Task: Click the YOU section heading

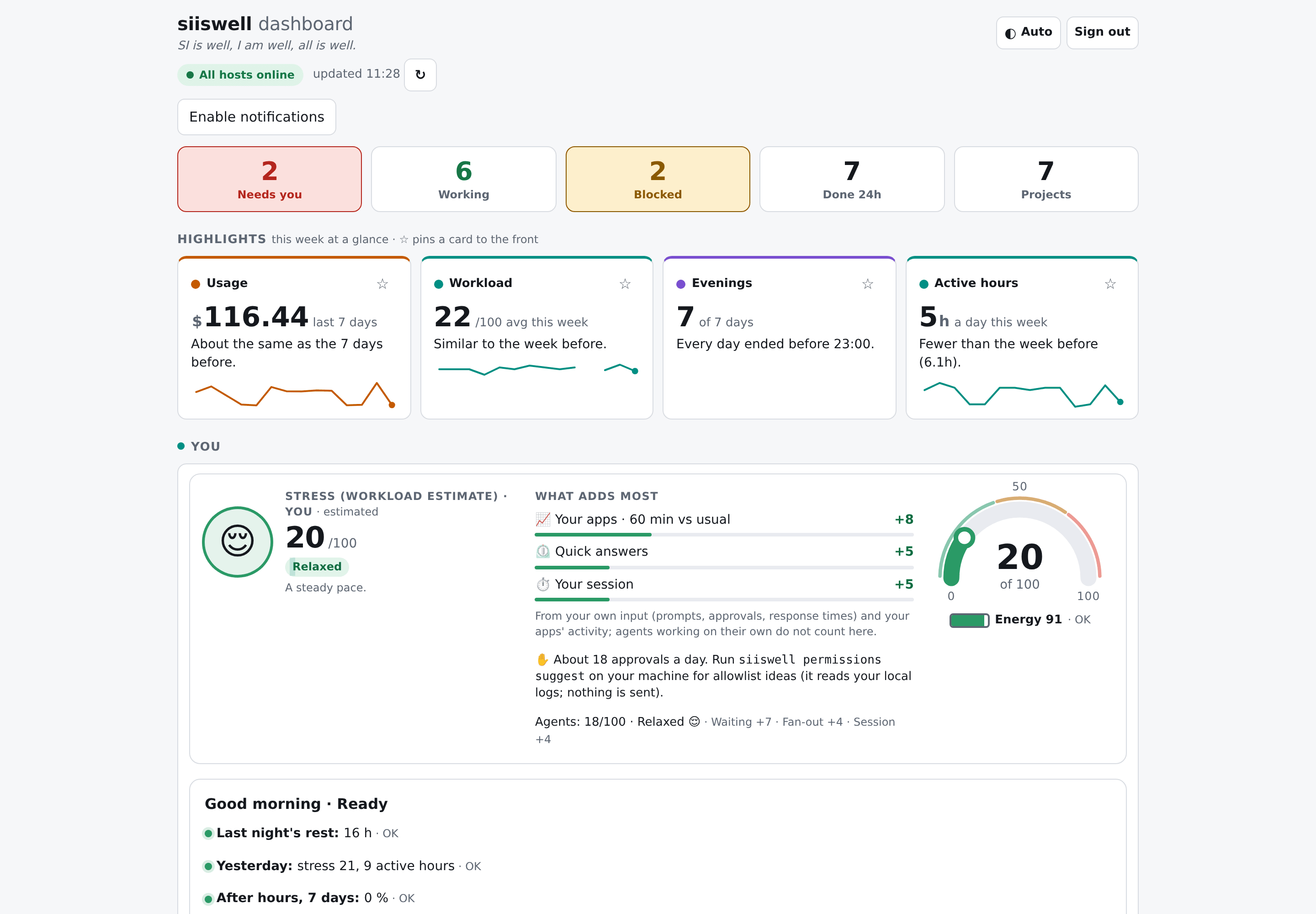Action: [205, 446]
